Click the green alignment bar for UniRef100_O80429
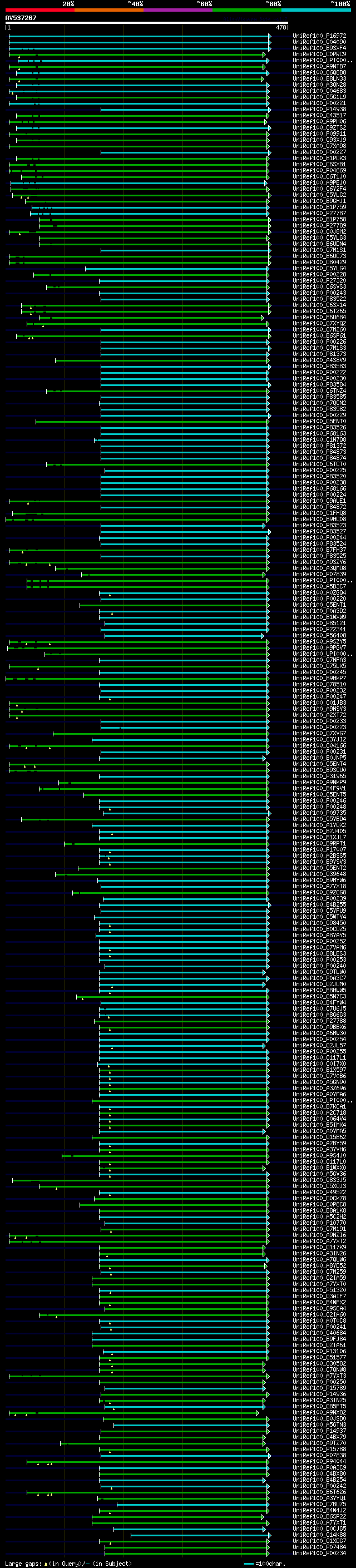This screenshot has height=1568, width=356. point(140,263)
